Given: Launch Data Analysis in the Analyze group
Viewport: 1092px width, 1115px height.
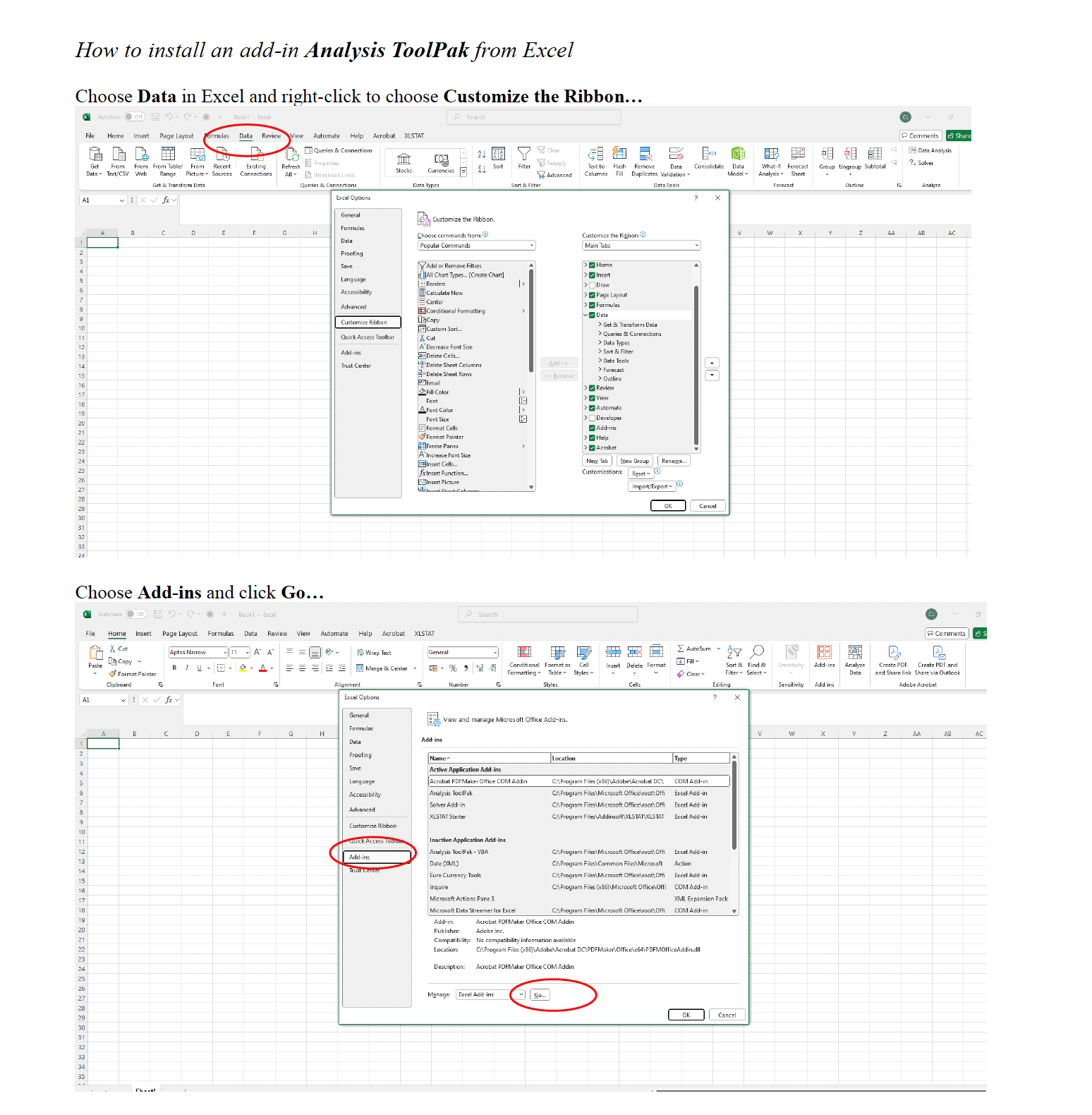Looking at the screenshot, I should (x=930, y=150).
